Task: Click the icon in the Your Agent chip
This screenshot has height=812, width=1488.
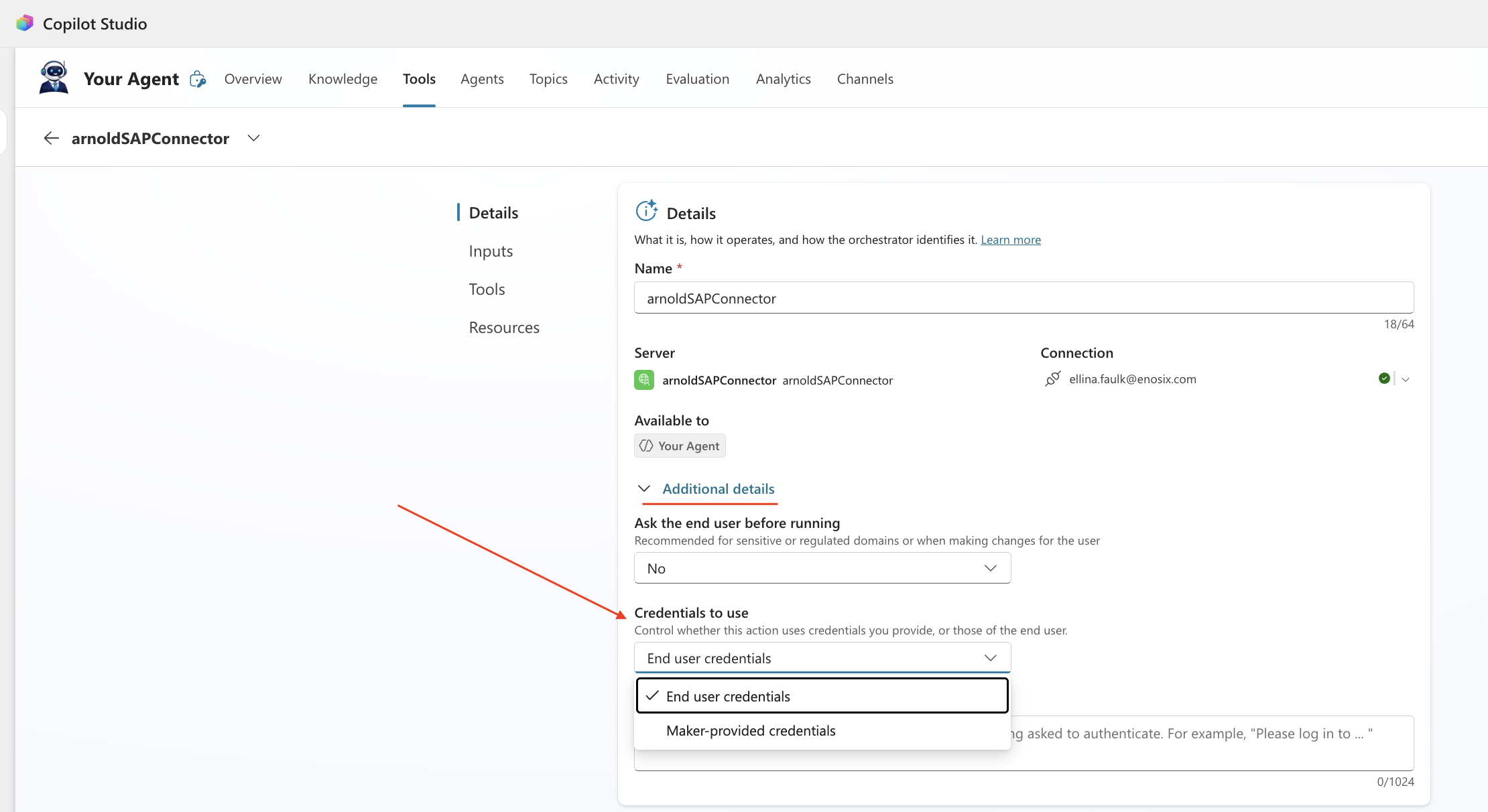Action: click(646, 446)
